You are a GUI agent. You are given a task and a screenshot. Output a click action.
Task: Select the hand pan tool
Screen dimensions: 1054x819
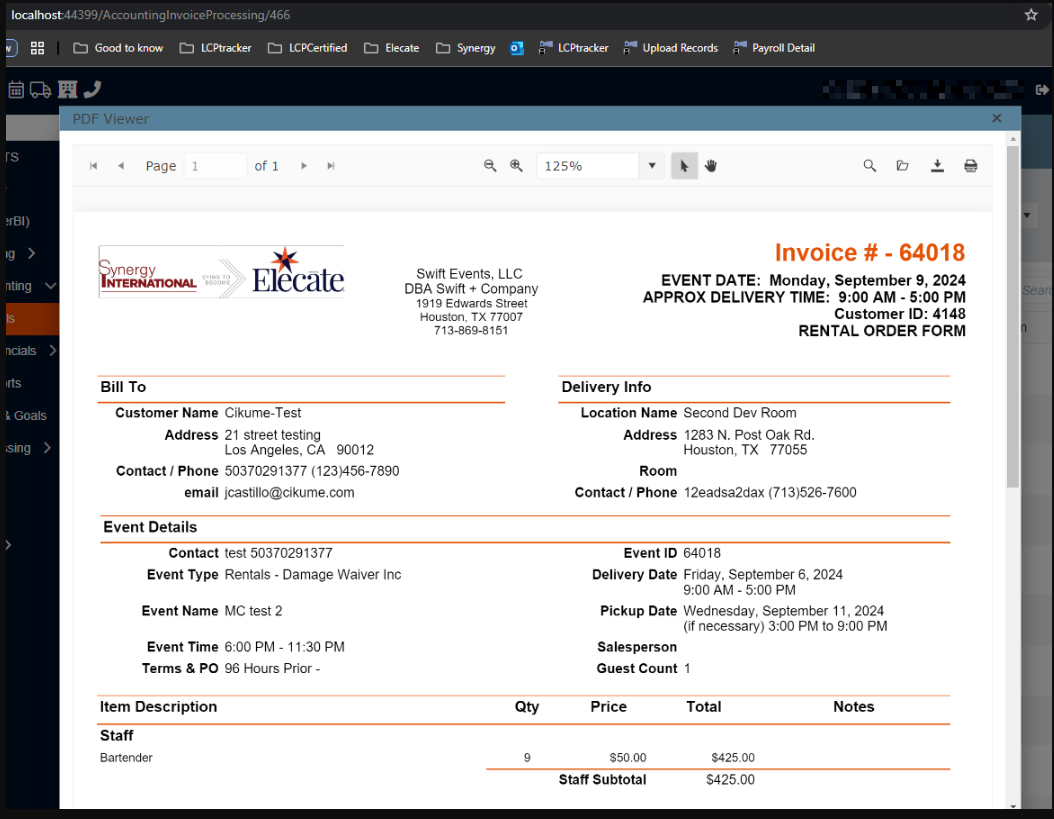coord(711,166)
